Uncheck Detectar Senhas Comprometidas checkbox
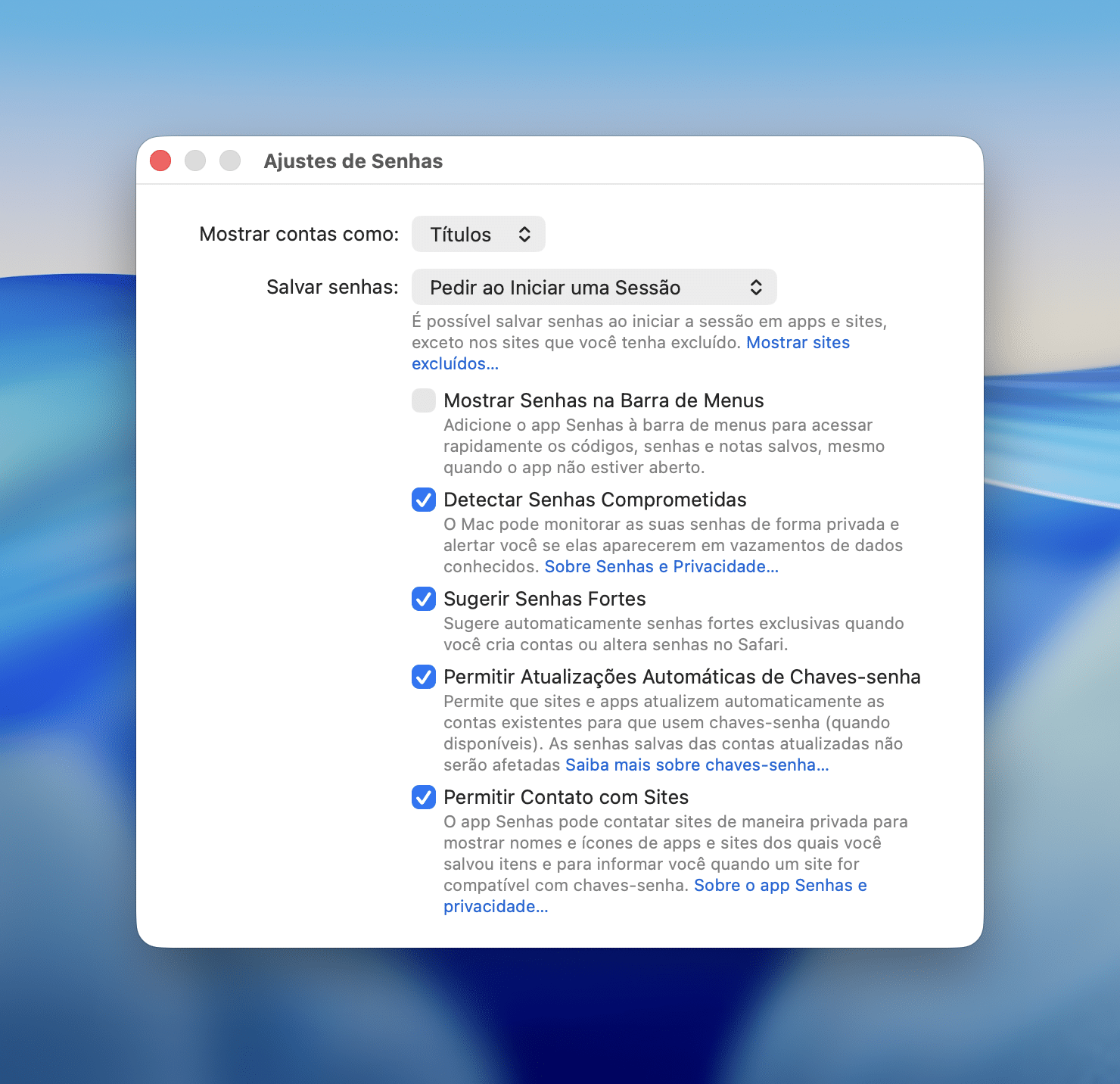Image resolution: width=1120 pixels, height=1084 pixels. (424, 500)
